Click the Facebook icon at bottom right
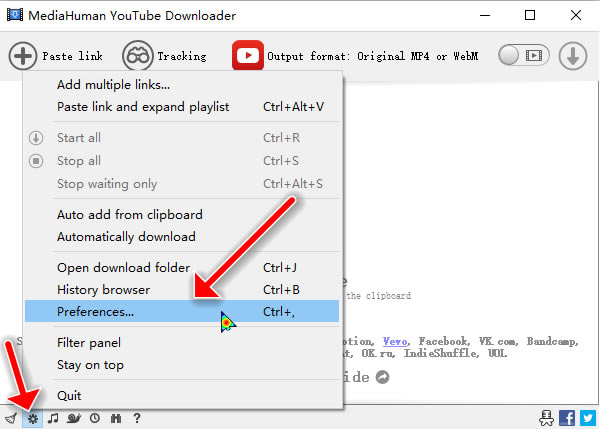Image resolution: width=600 pixels, height=429 pixels. [x=567, y=418]
